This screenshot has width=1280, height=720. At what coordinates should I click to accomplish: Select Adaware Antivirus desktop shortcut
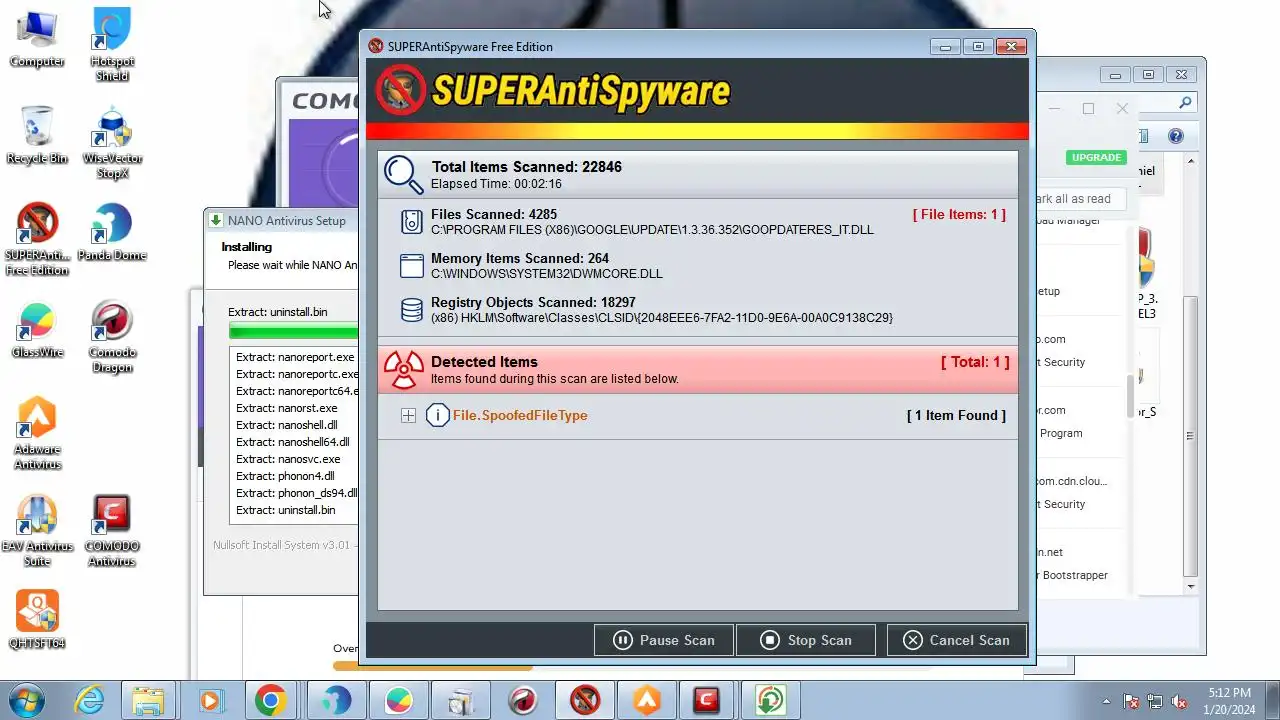(37, 433)
